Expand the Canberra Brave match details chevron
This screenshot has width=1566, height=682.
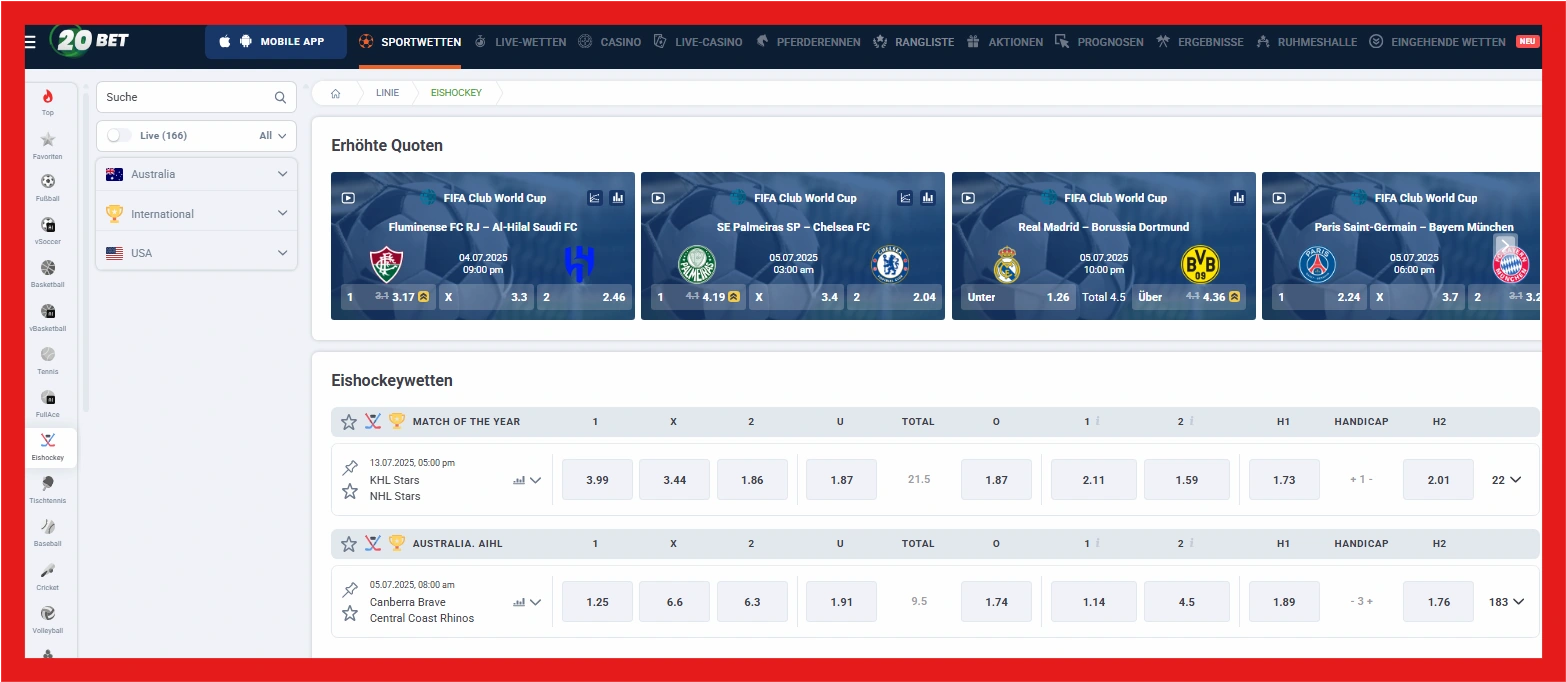point(535,602)
